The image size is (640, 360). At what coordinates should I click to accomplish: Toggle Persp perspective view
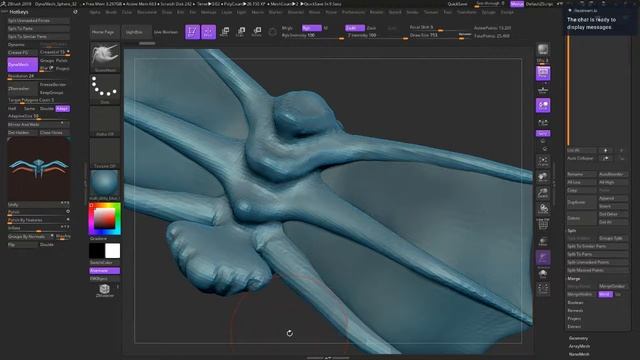pos(543,73)
